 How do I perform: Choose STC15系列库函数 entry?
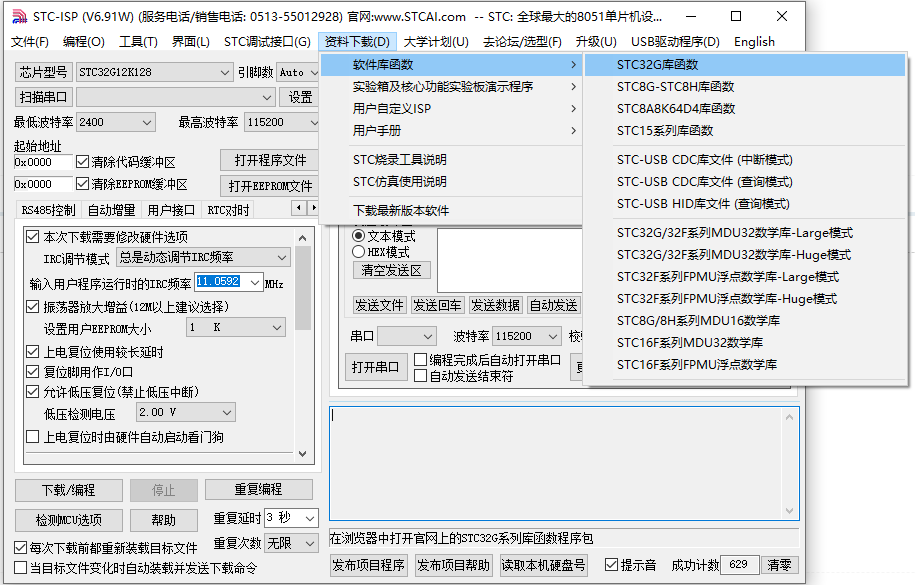[745, 130]
